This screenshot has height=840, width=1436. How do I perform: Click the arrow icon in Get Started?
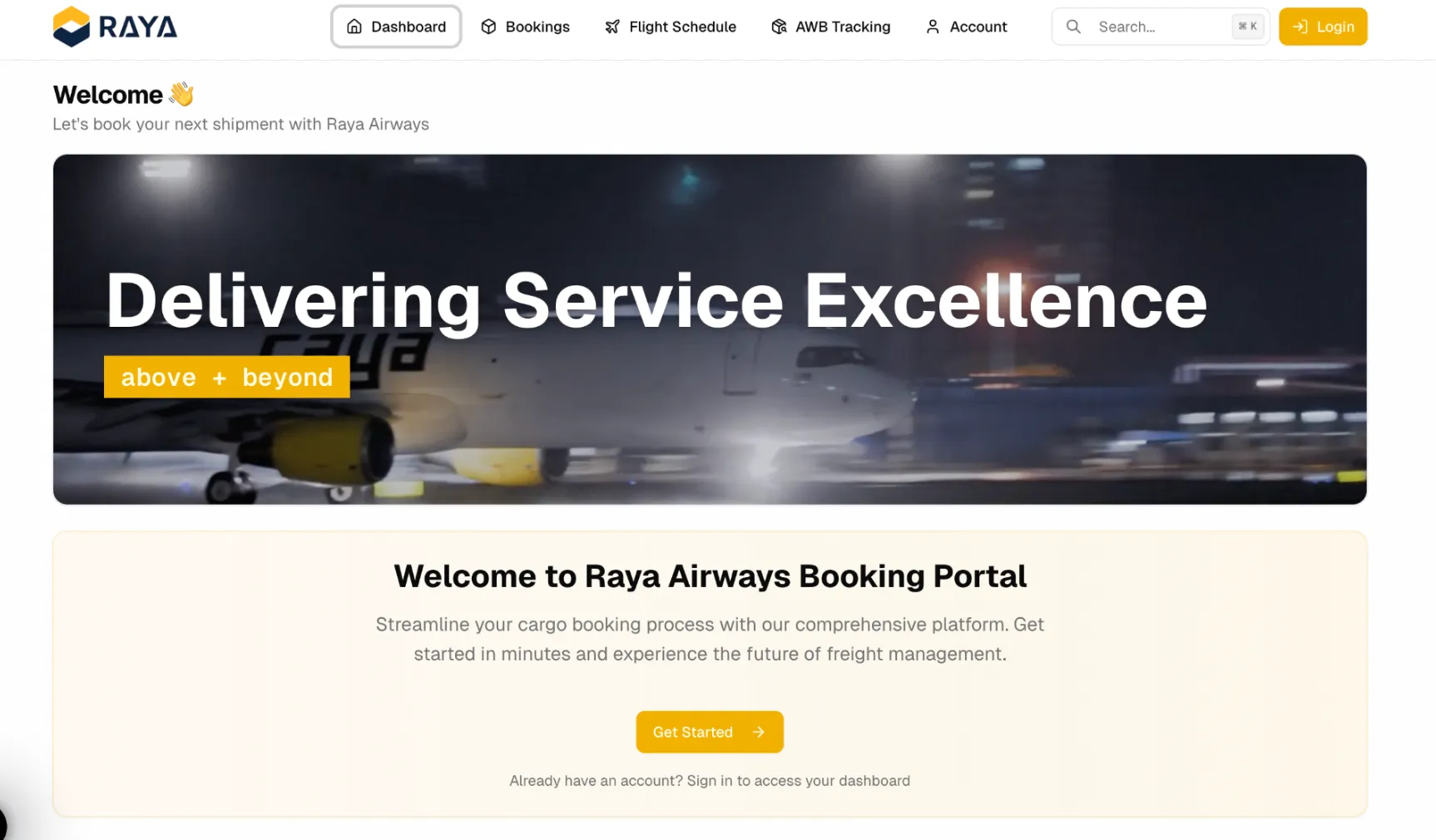(758, 732)
